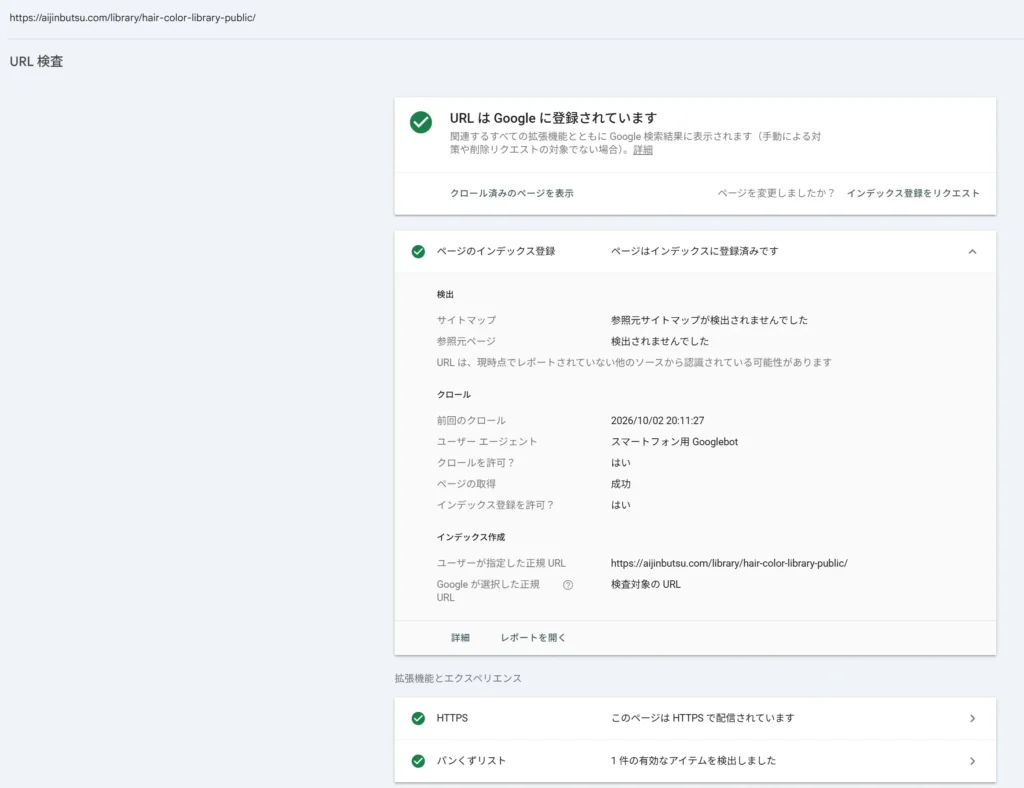Screen dimensions: 1024x788
Task: Expand the パンくずリスト row chevron
Action: tap(972, 761)
